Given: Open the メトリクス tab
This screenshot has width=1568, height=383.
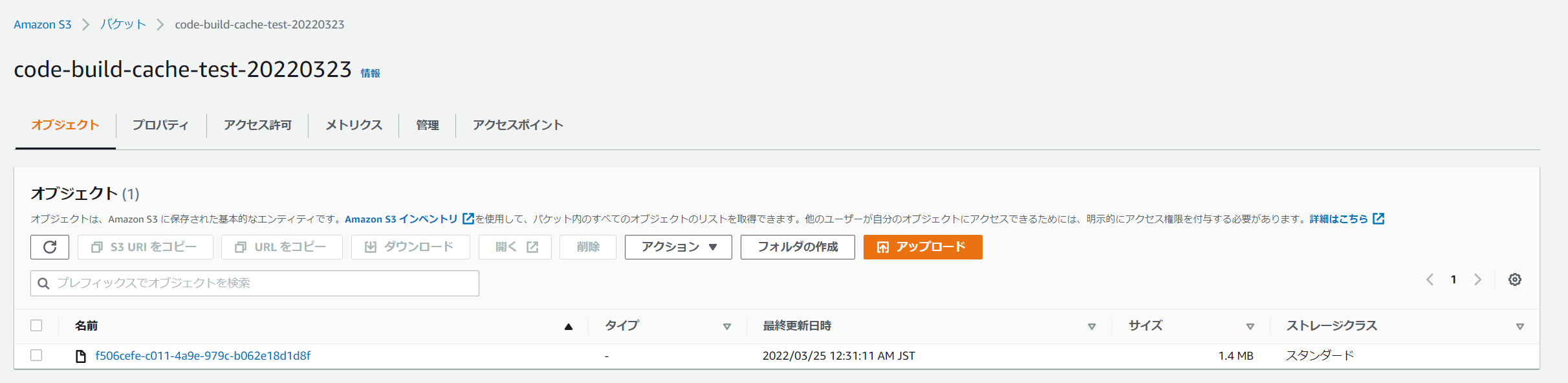Looking at the screenshot, I should 354,125.
